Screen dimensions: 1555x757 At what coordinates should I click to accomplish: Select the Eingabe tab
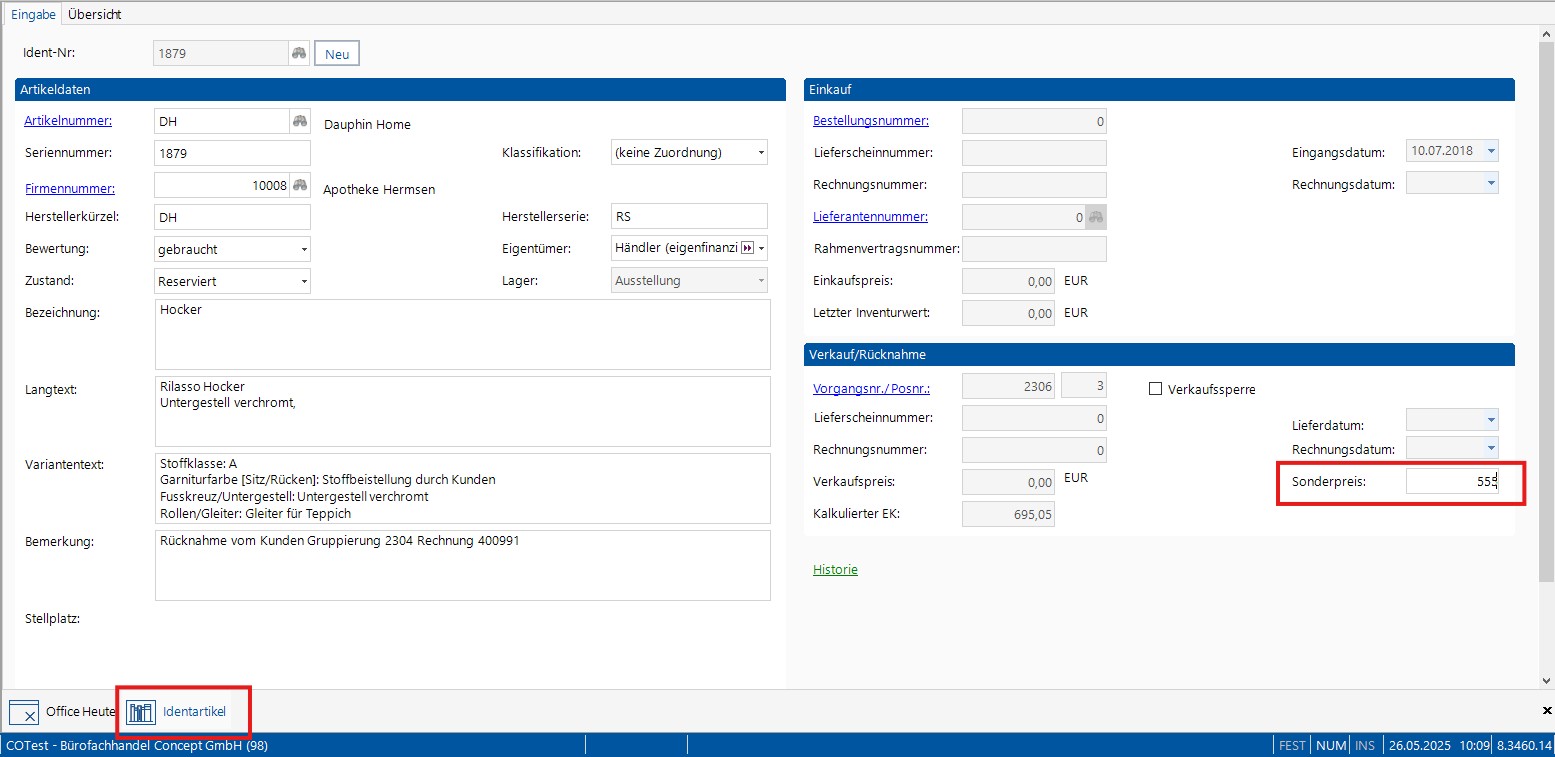point(33,14)
